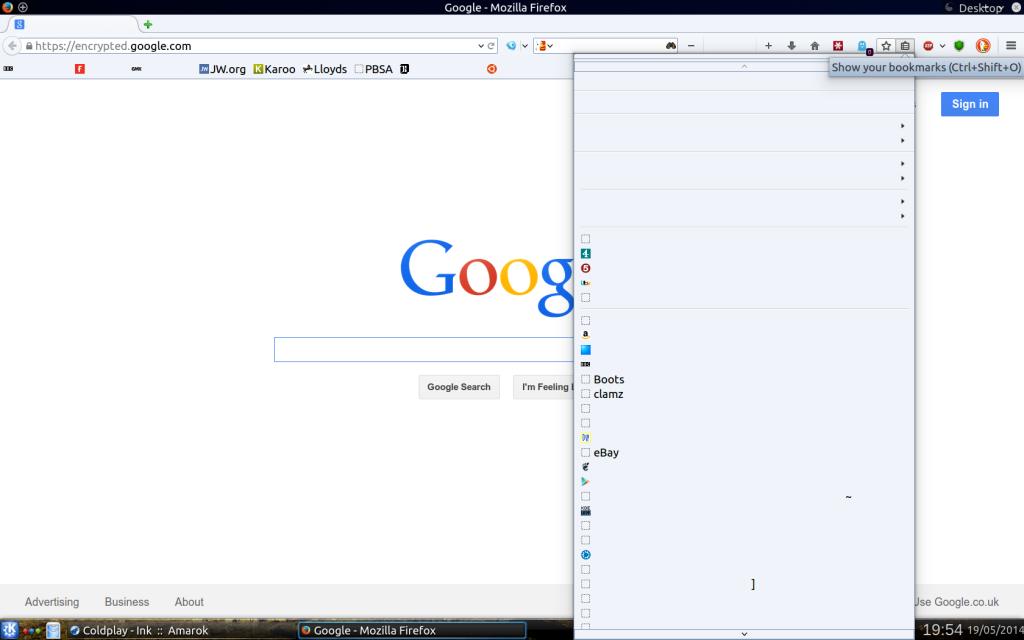
Task: Click the Google Search button
Action: click(x=459, y=387)
